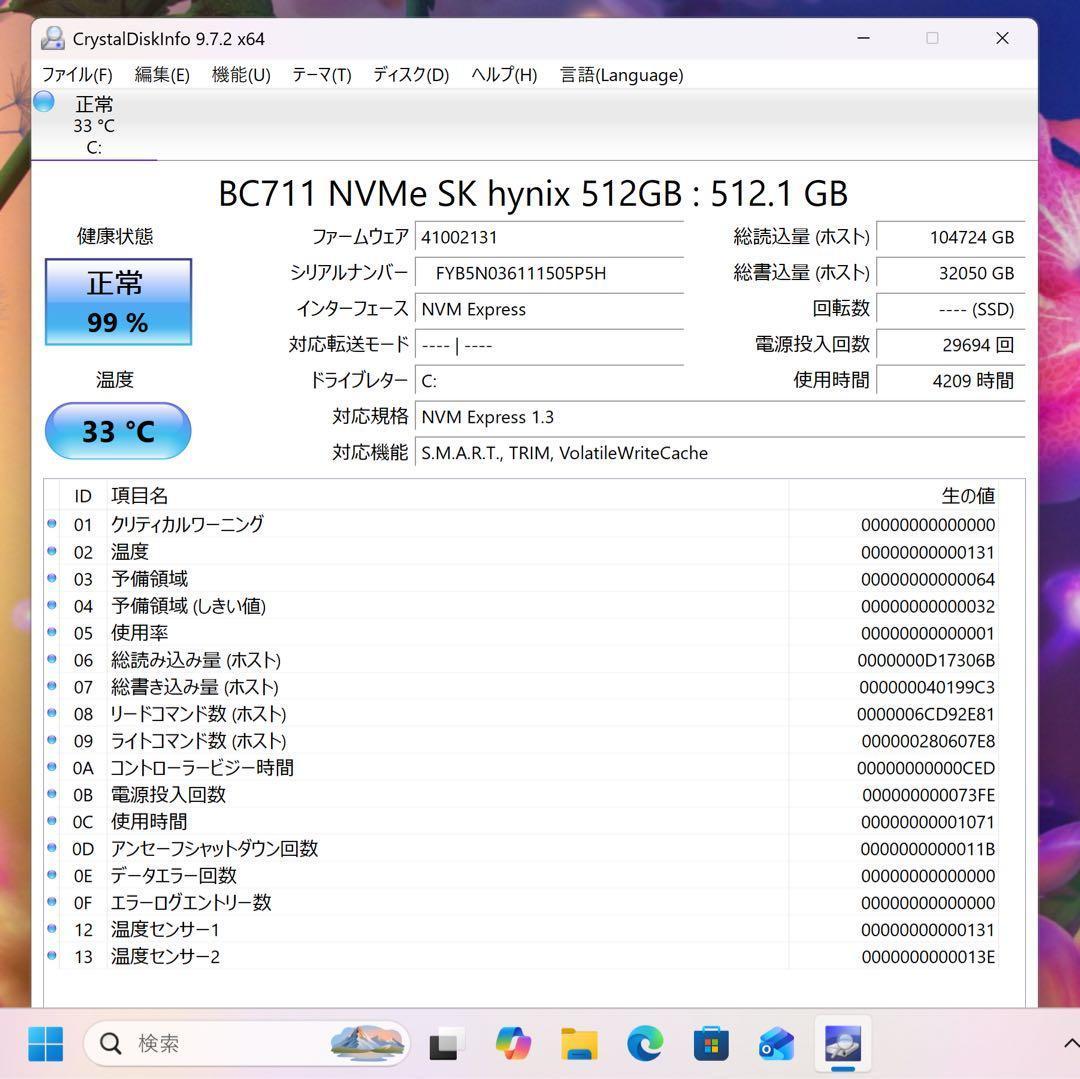Image resolution: width=1080 pixels, height=1079 pixels.
Task: Open the 機能(U) menu
Action: coord(240,75)
